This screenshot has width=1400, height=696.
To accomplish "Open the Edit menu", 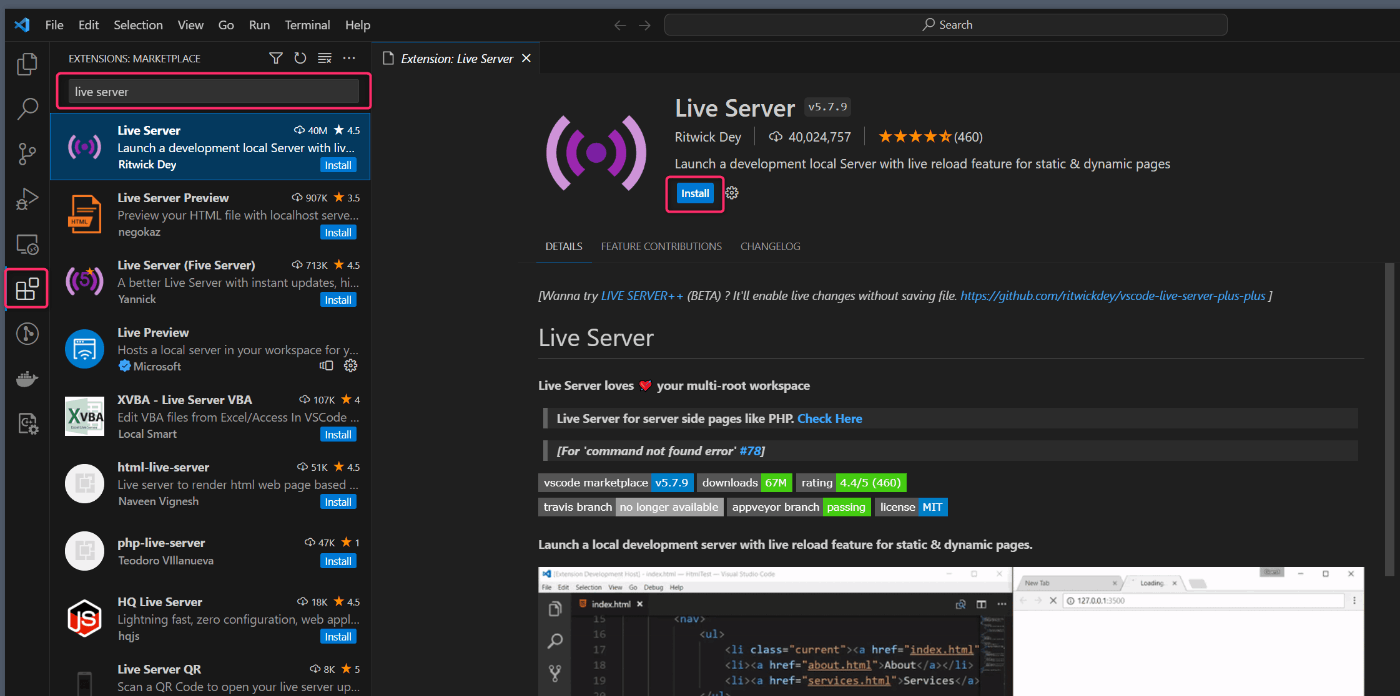I will (x=88, y=25).
